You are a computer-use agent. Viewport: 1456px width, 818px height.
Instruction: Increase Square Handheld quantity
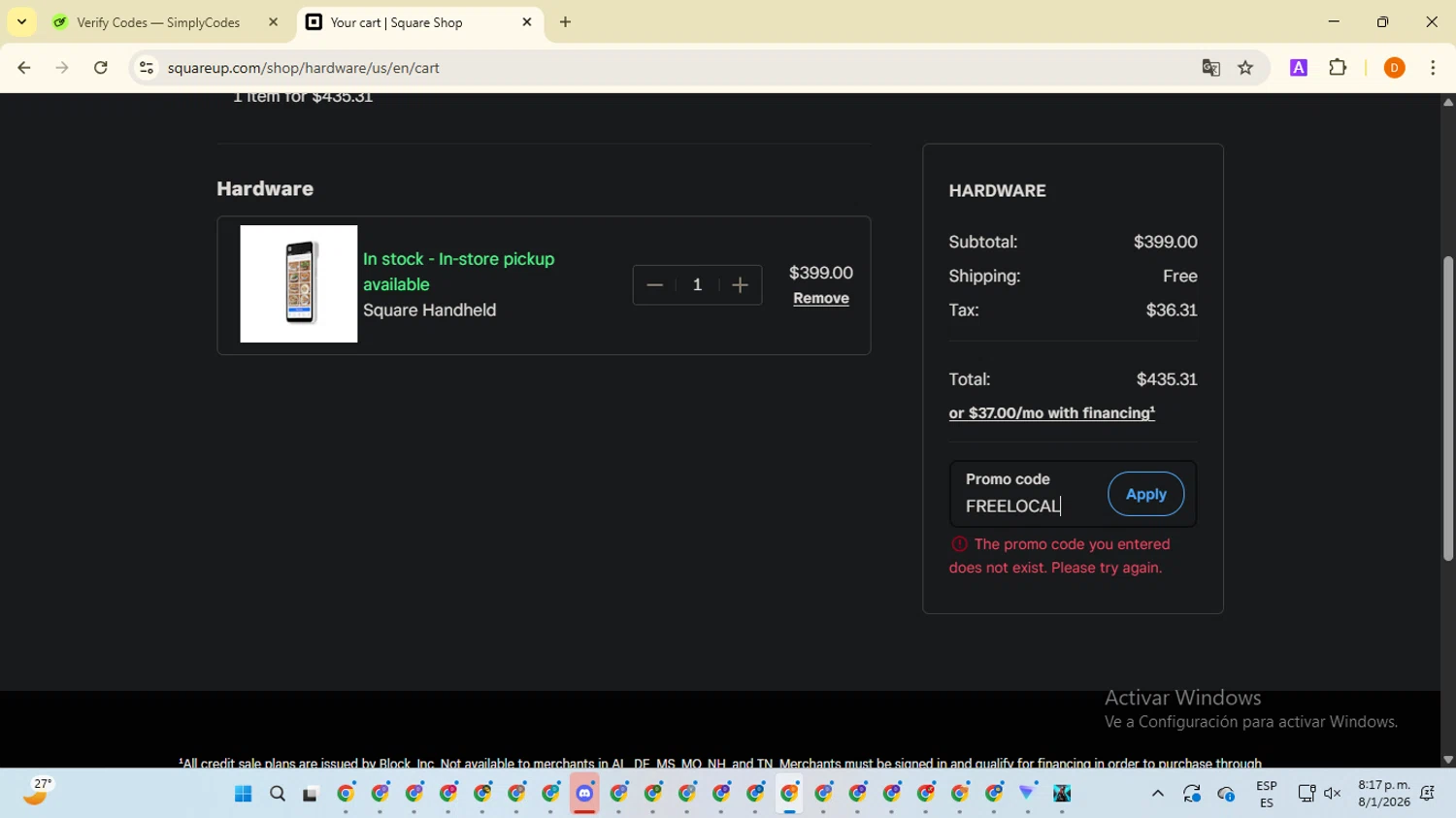pos(740,285)
